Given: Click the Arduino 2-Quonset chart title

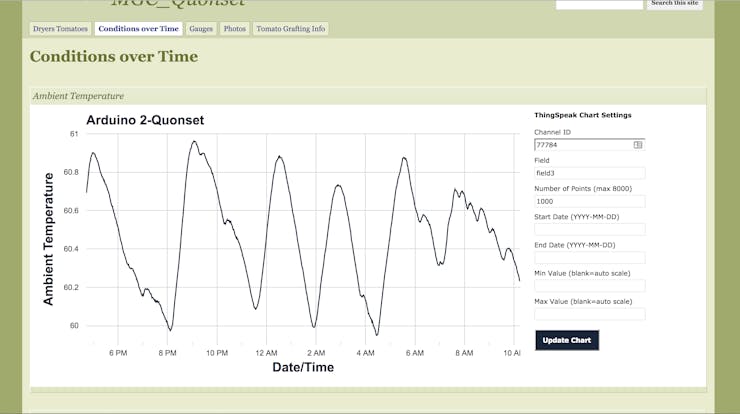Looking at the screenshot, I should pyautogui.click(x=145, y=120).
